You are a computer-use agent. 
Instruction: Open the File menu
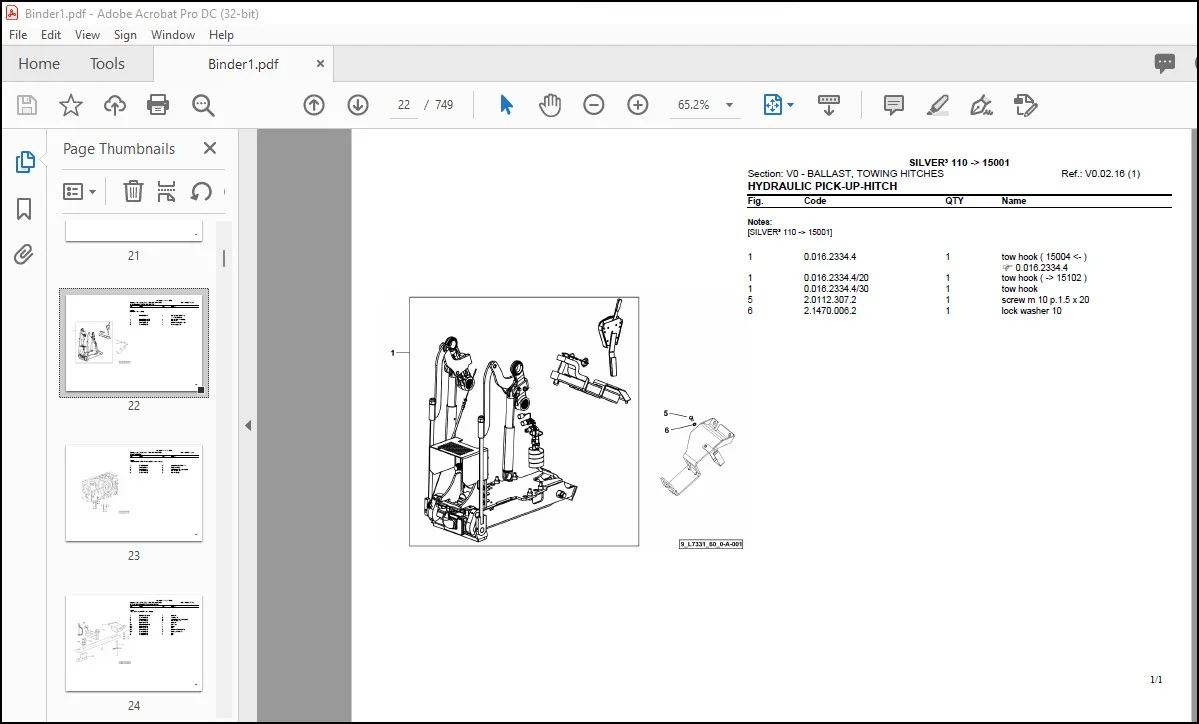pos(18,34)
